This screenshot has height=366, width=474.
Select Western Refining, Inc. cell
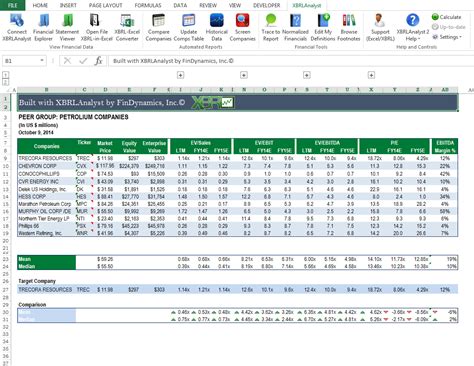46,233
